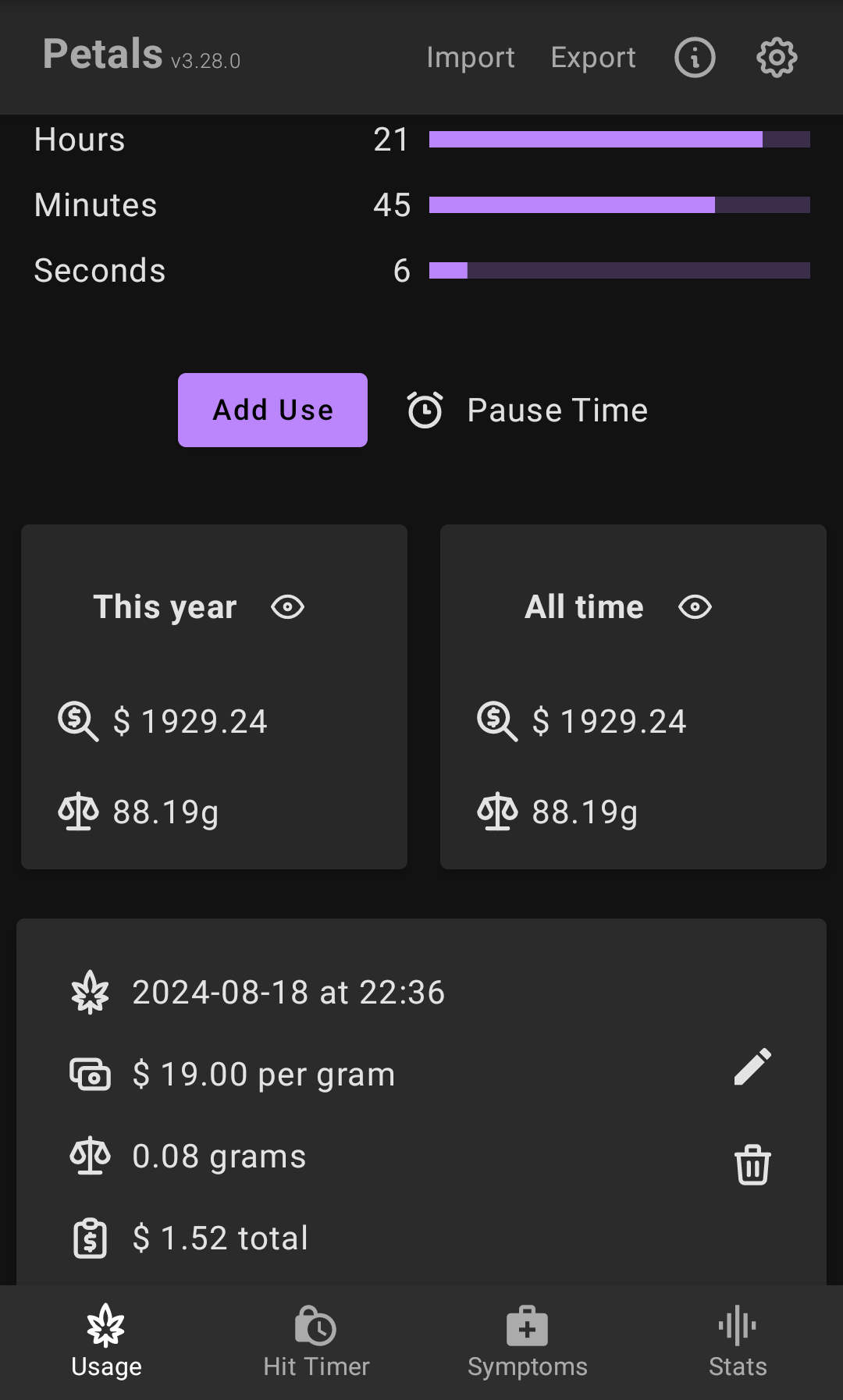This screenshot has height=1400, width=843.
Task: Click the Hours progress bar
Action: coord(619,140)
